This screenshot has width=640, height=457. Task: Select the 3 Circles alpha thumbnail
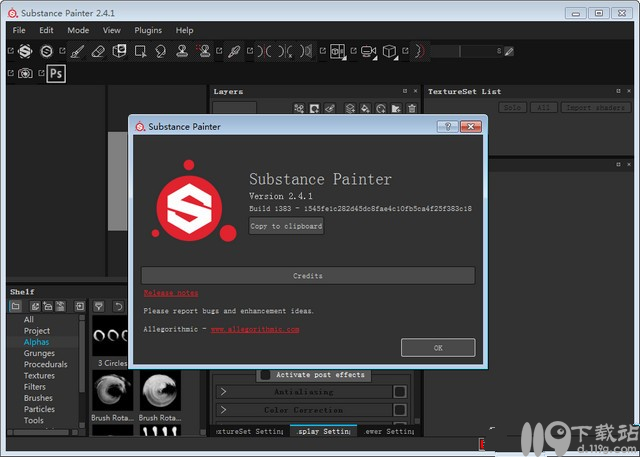click(x=110, y=336)
